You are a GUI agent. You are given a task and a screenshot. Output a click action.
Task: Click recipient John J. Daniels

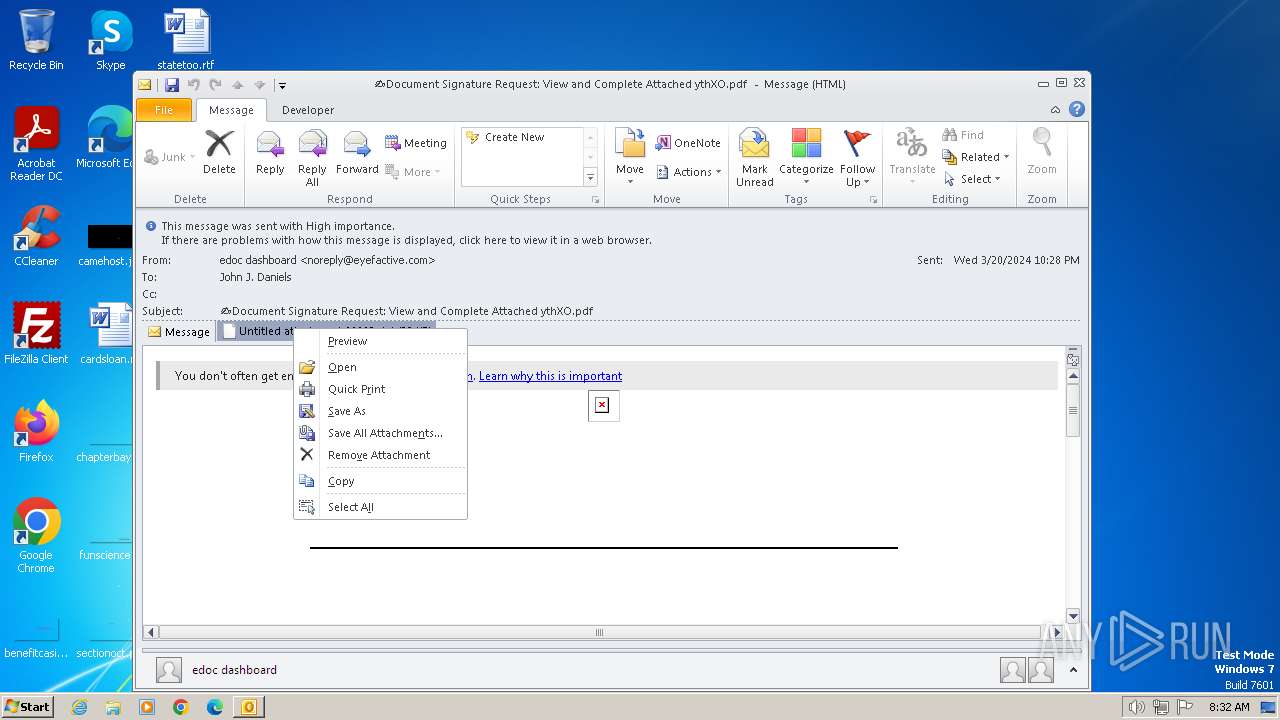(x=256, y=277)
